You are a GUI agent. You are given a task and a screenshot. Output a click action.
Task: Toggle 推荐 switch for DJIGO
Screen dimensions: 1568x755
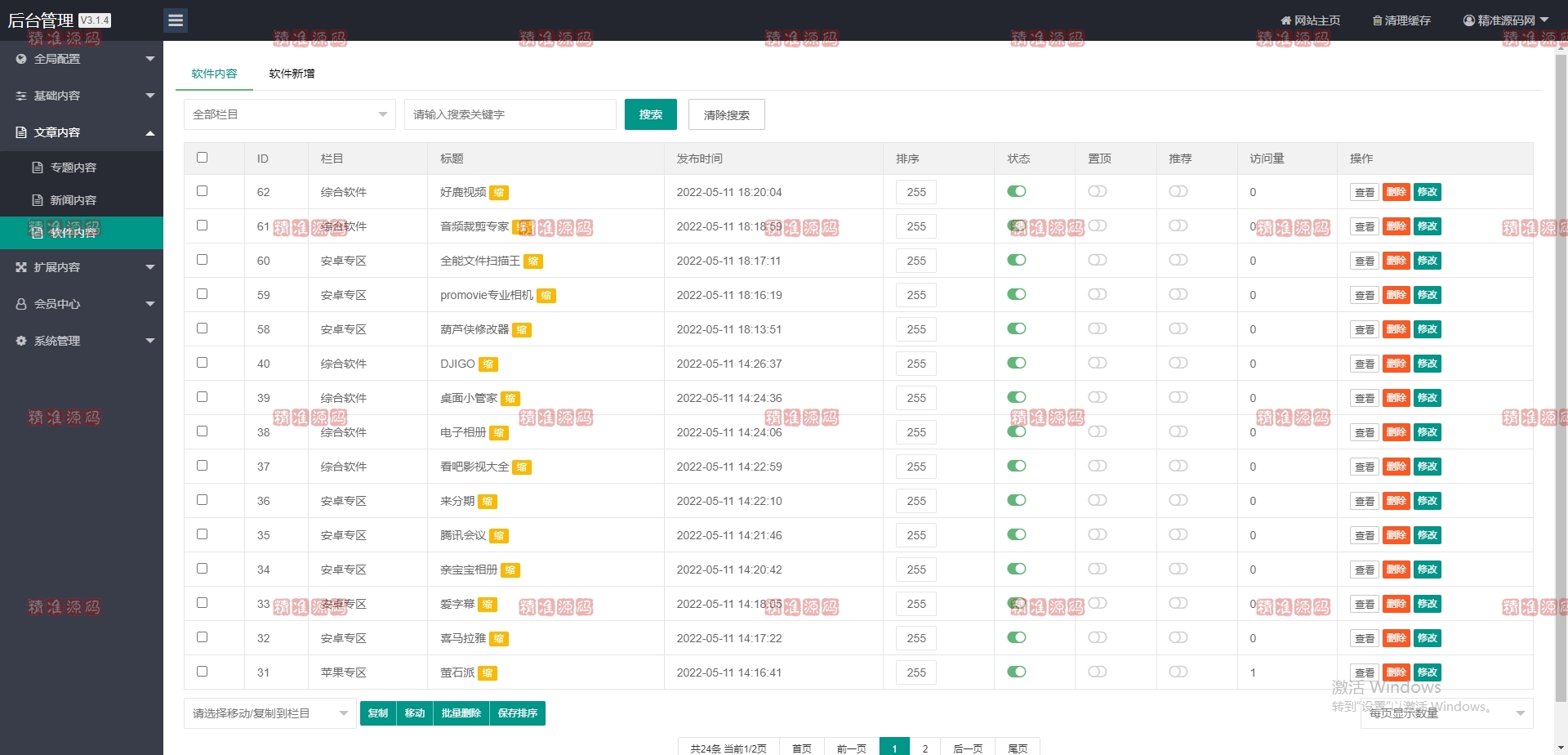(1178, 363)
